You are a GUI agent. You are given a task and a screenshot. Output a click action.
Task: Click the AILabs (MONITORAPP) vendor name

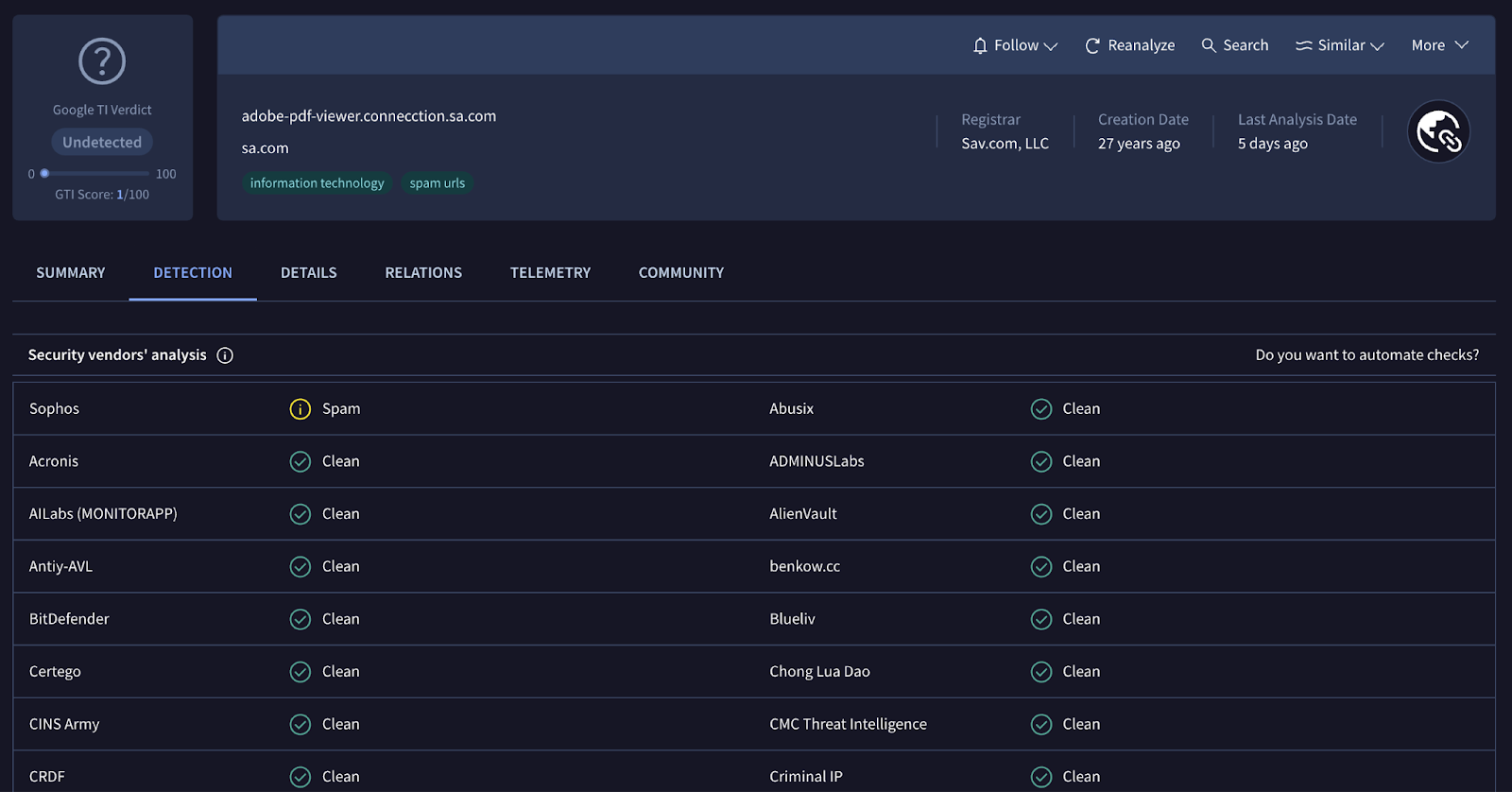click(x=103, y=514)
